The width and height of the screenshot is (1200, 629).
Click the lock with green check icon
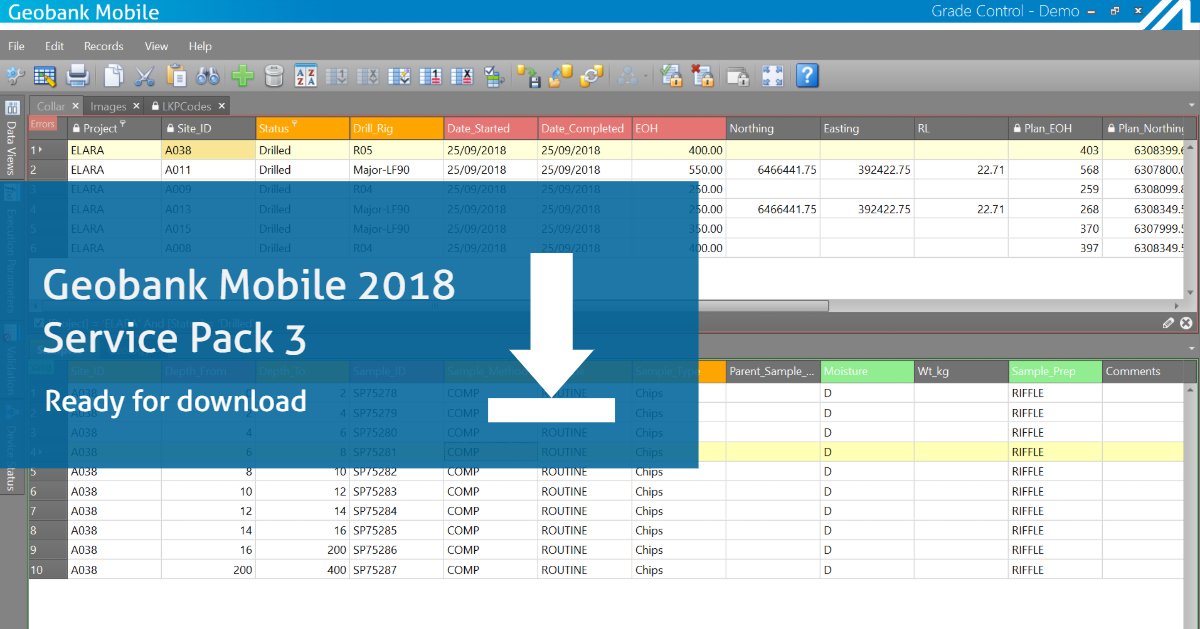[672, 75]
